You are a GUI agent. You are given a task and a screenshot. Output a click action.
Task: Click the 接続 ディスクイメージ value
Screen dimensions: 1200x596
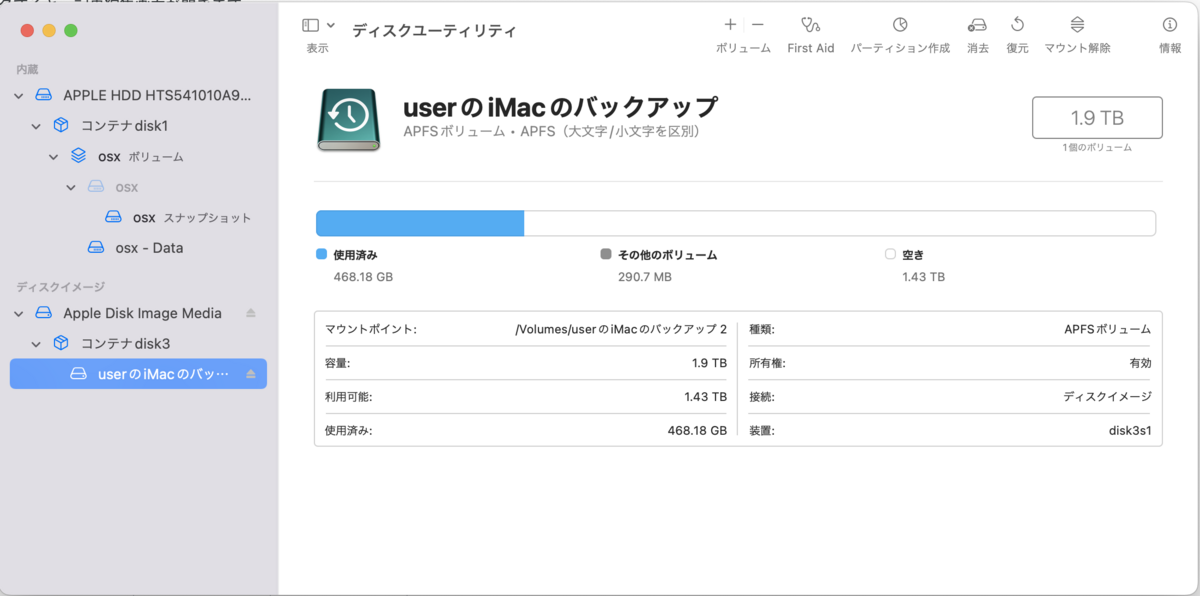coord(1107,397)
